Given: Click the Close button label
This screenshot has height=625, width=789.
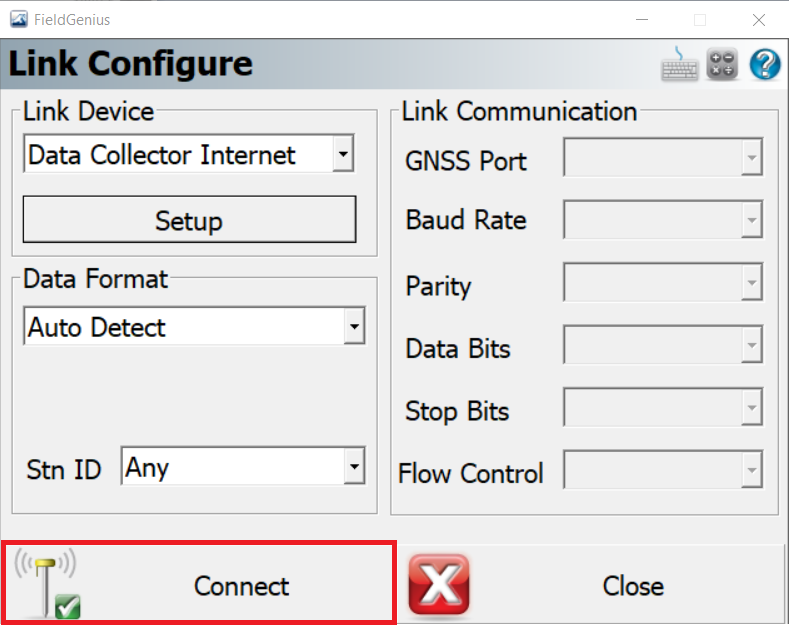Looking at the screenshot, I should click(633, 586).
